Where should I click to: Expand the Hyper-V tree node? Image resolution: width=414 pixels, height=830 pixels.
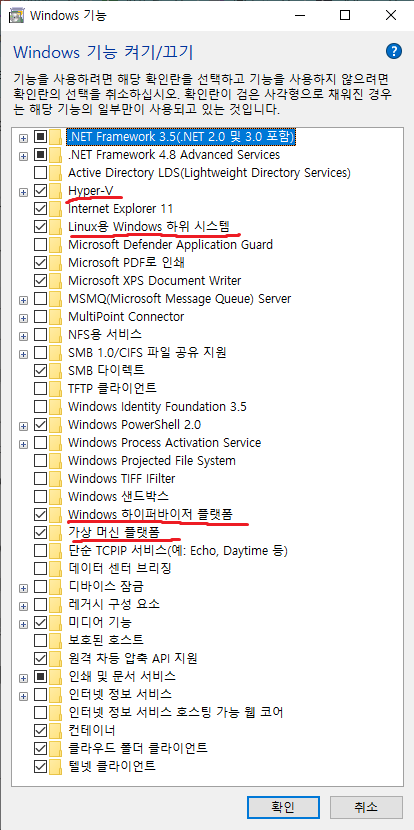23,192
